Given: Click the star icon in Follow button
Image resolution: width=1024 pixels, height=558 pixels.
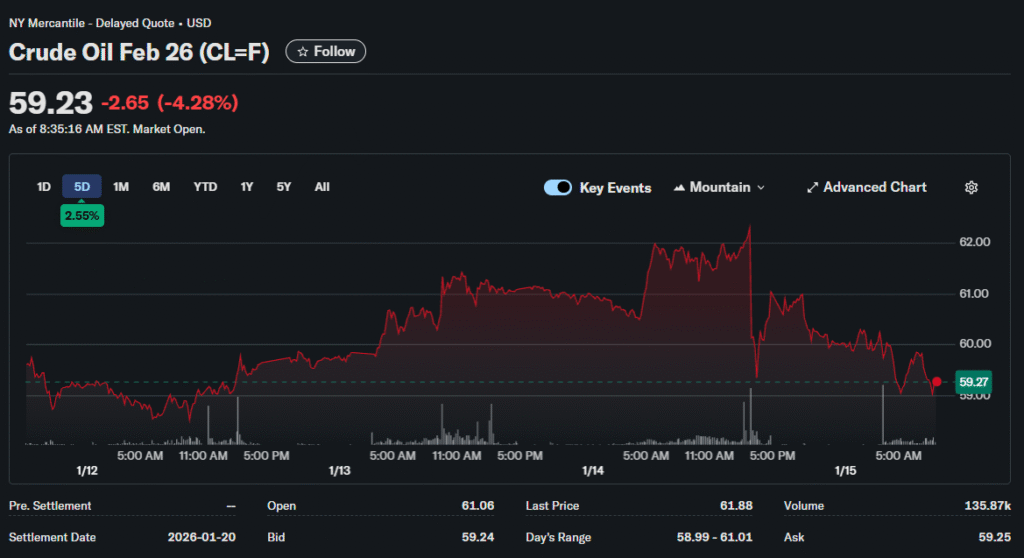Looking at the screenshot, I should click(302, 52).
